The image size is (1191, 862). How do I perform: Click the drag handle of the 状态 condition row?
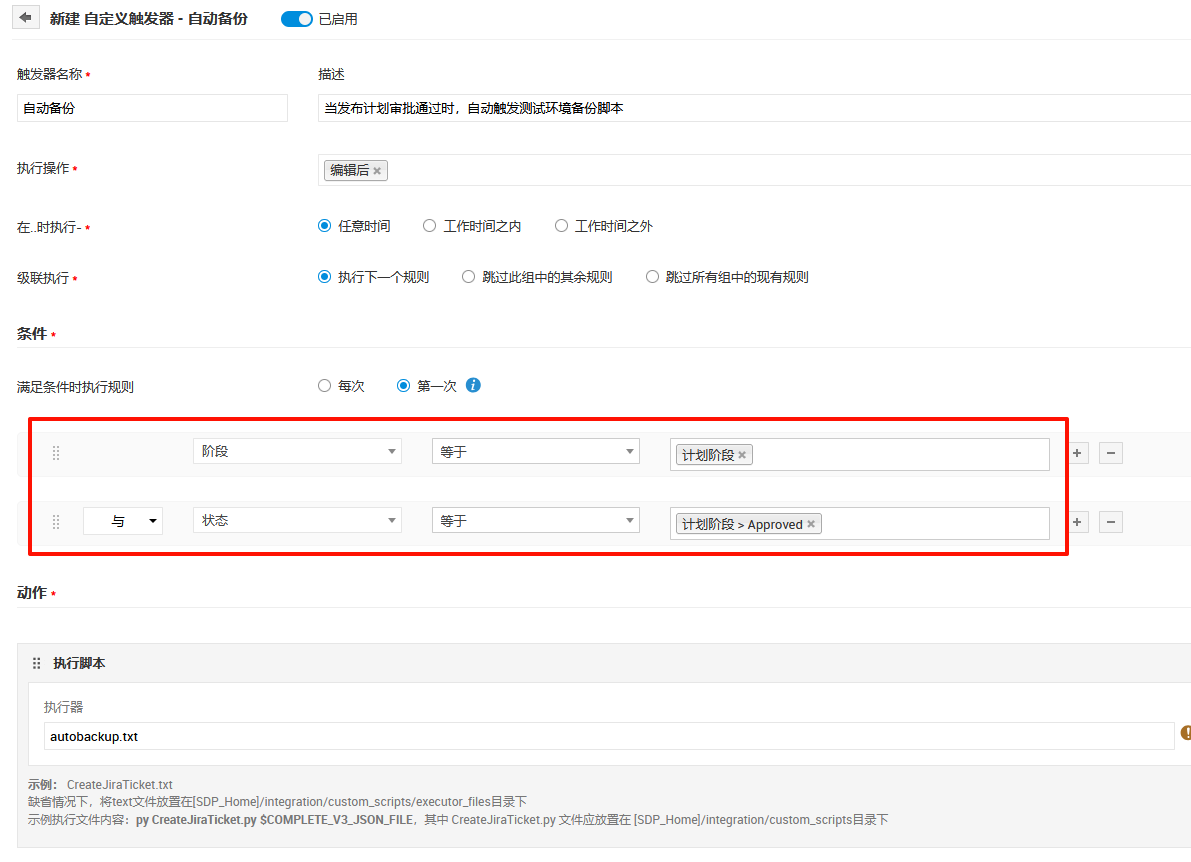[x=56, y=521]
